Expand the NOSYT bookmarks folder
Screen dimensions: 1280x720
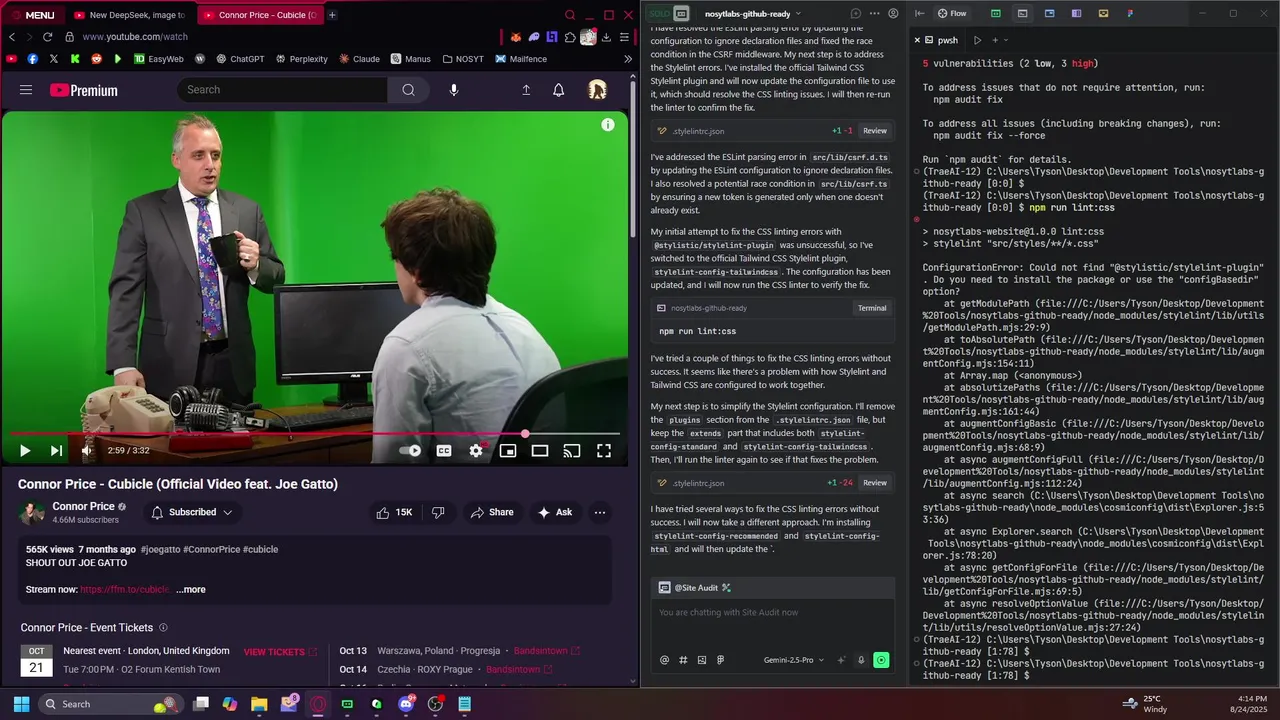tap(463, 59)
